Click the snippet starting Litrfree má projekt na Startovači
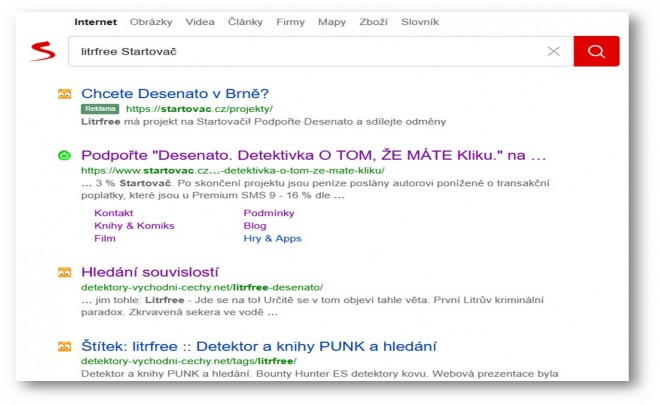The image size is (660, 405). coord(263,122)
